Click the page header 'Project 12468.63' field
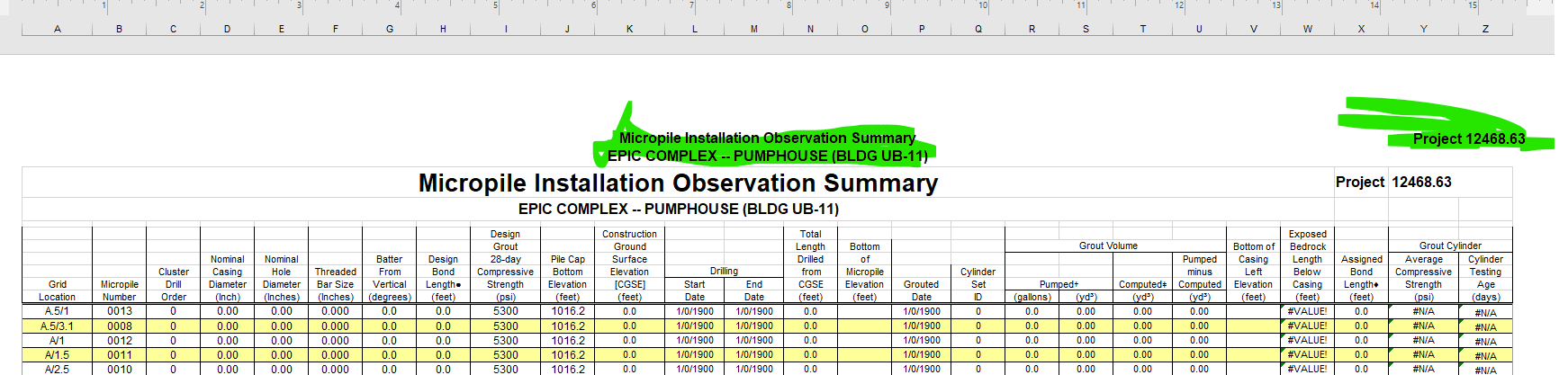This screenshot has height=375, width=1568. tap(1469, 138)
